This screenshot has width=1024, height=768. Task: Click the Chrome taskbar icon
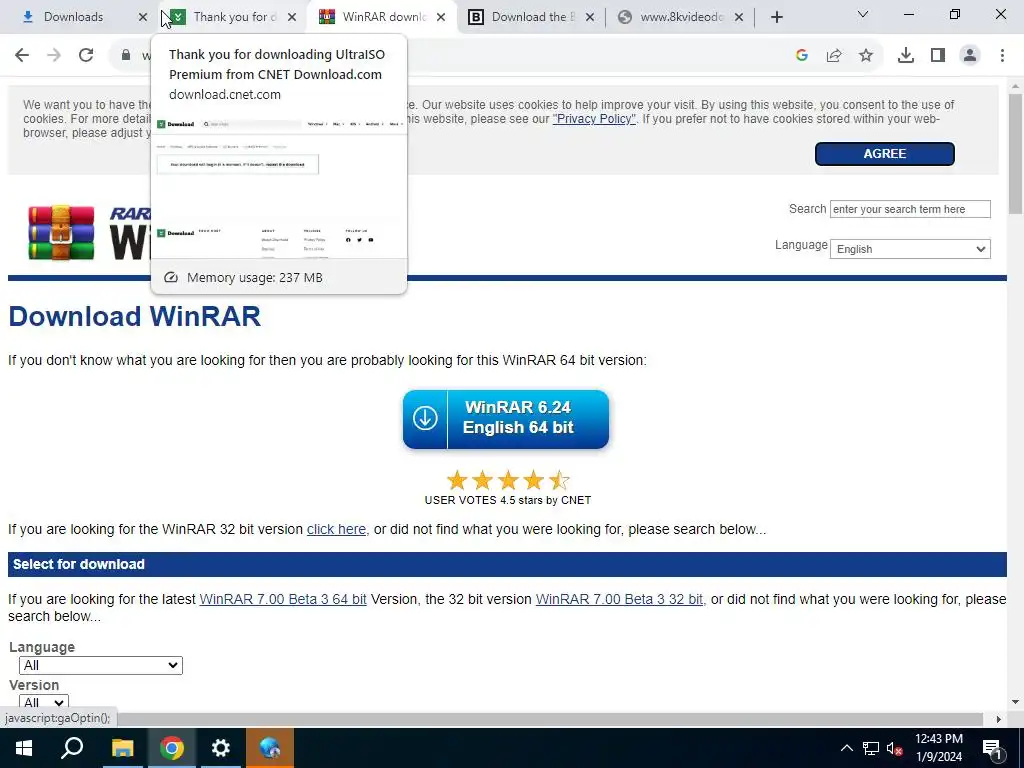[x=172, y=748]
